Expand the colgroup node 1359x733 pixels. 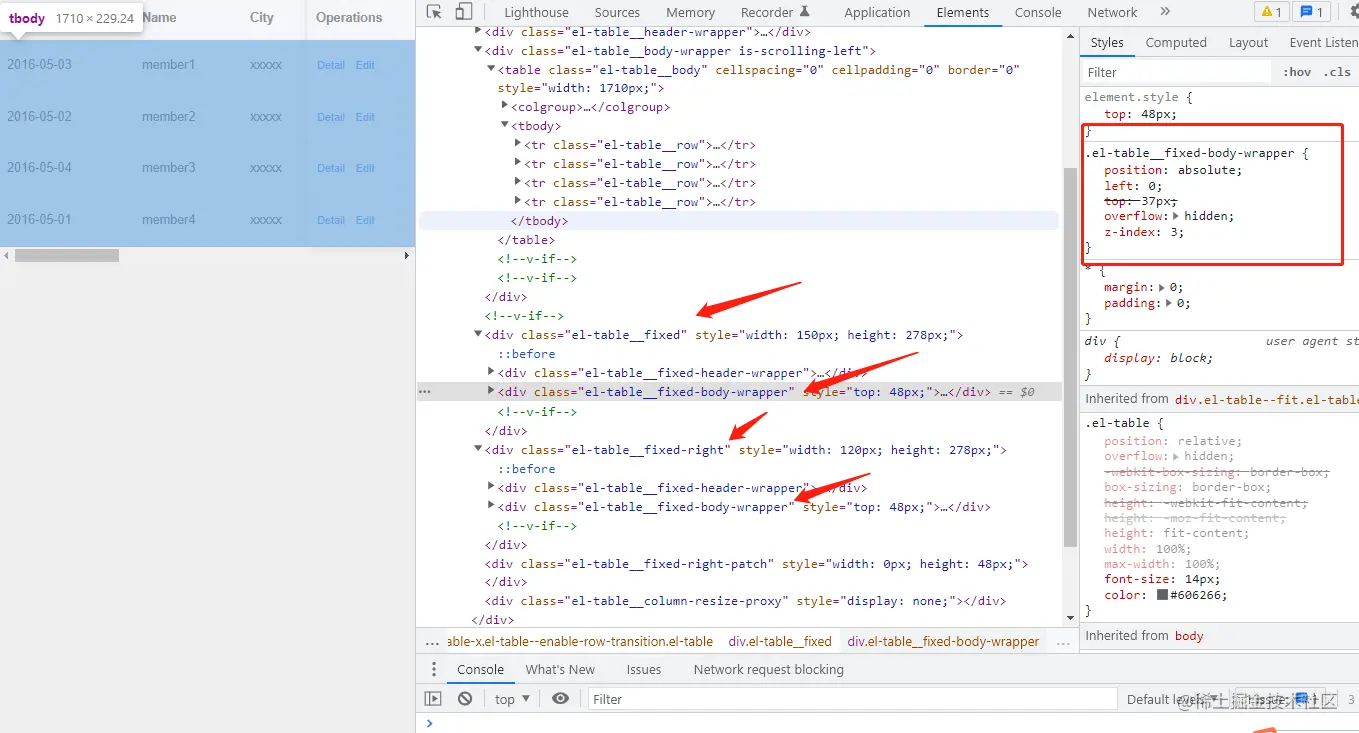click(x=504, y=106)
